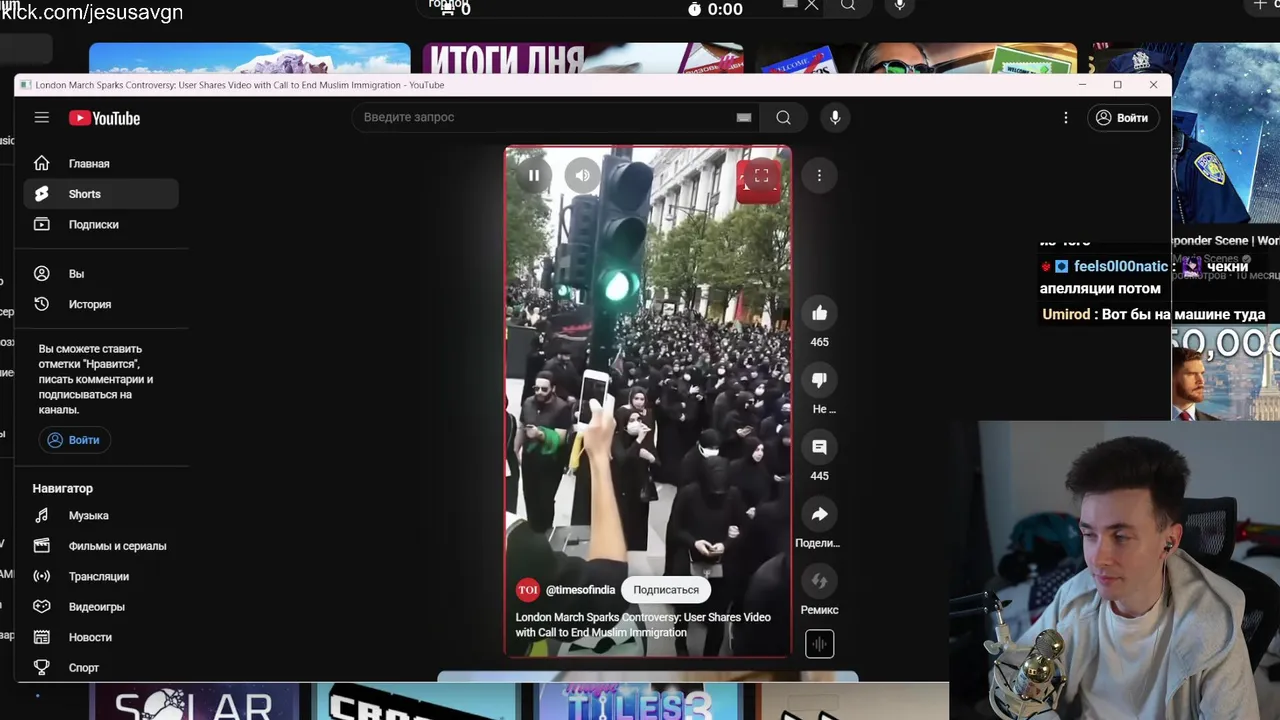Enter fullscreen for the Short

point(761,176)
